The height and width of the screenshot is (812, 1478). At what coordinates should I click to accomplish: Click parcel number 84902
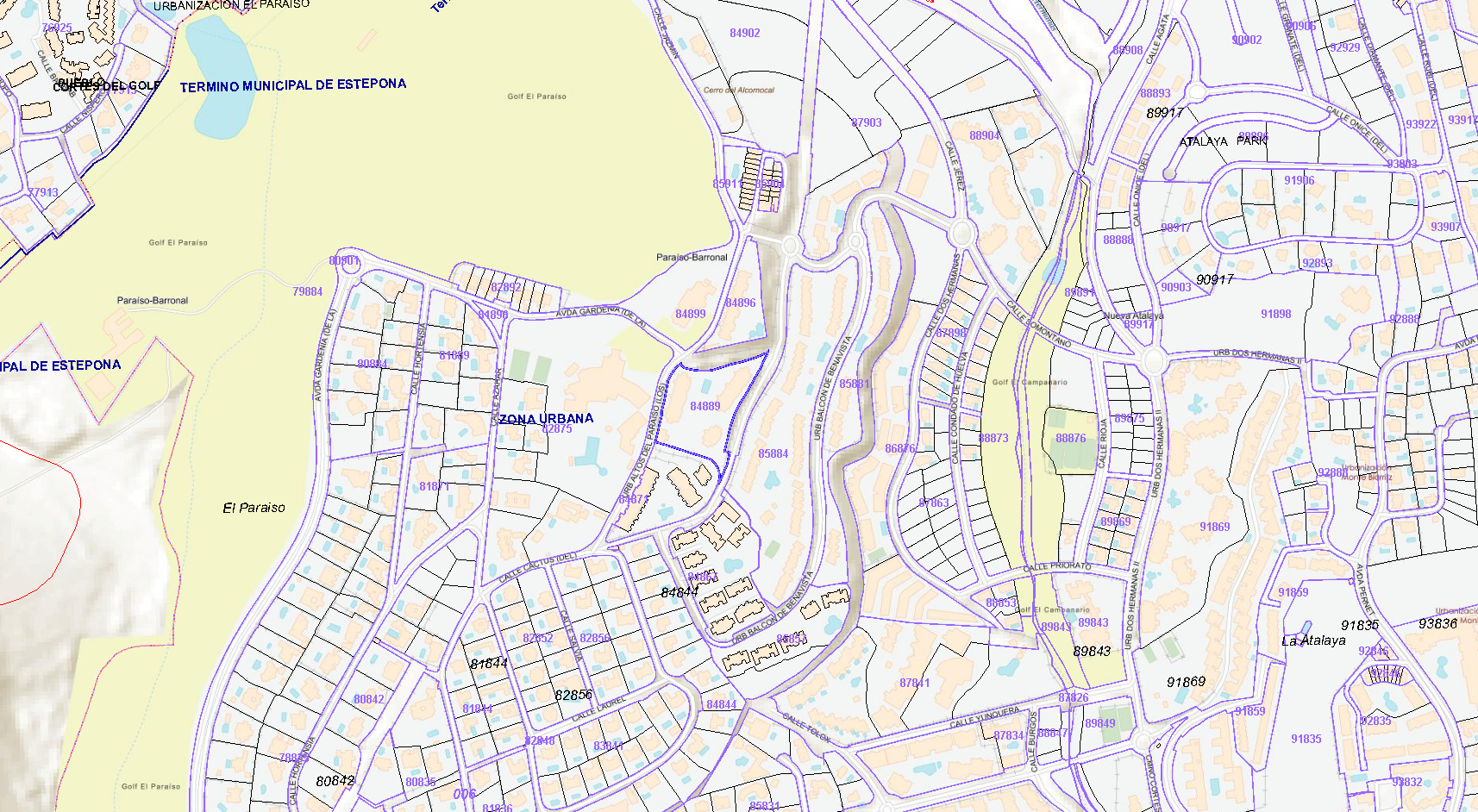[x=745, y=34]
